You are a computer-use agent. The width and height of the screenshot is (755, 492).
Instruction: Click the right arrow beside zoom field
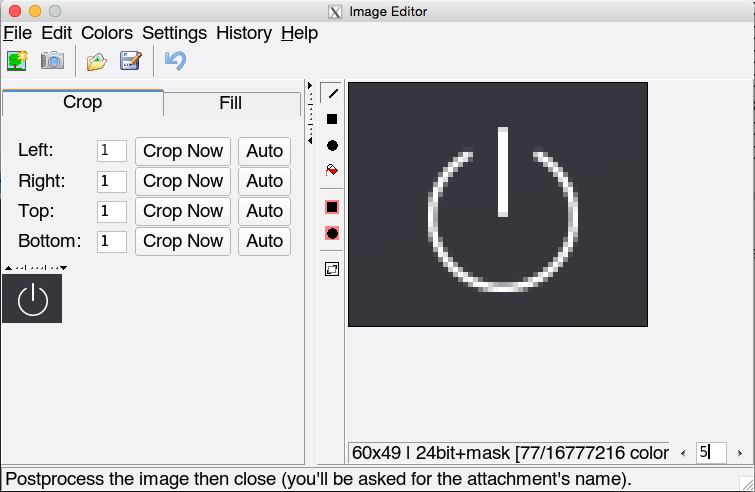(x=740, y=453)
